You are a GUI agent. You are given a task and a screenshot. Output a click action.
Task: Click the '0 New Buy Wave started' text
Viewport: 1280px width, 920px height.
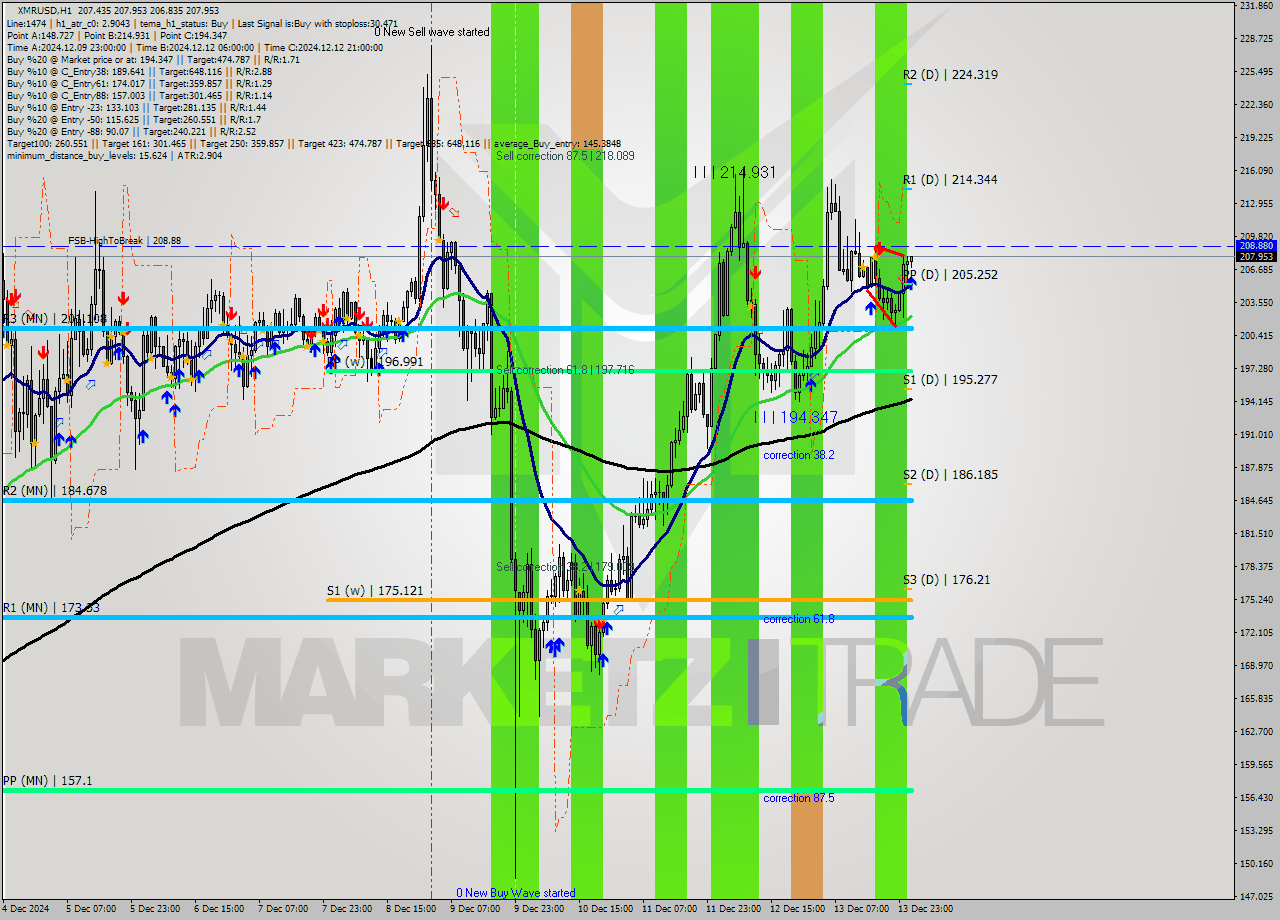click(x=516, y=893)
